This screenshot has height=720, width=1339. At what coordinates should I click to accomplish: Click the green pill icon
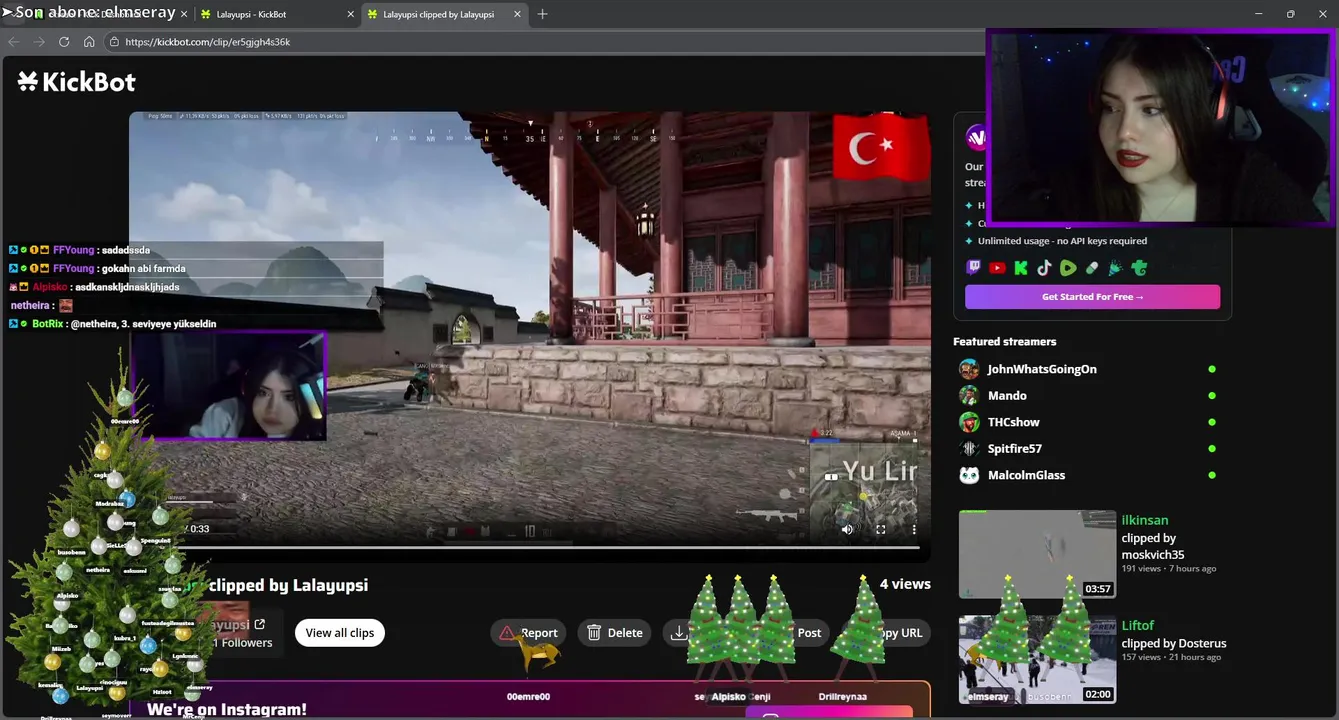click(1092, 268)
